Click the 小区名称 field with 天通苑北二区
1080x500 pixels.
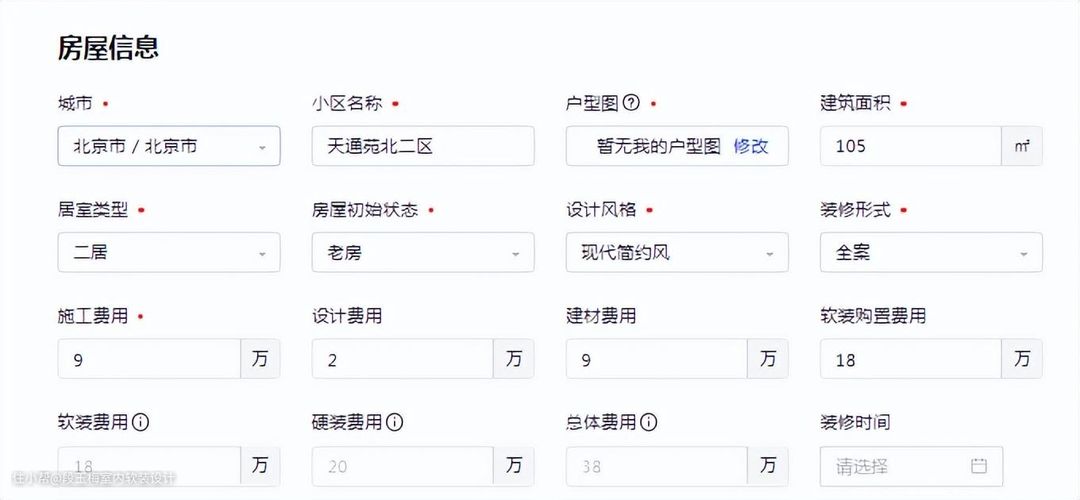pos(423,146)
